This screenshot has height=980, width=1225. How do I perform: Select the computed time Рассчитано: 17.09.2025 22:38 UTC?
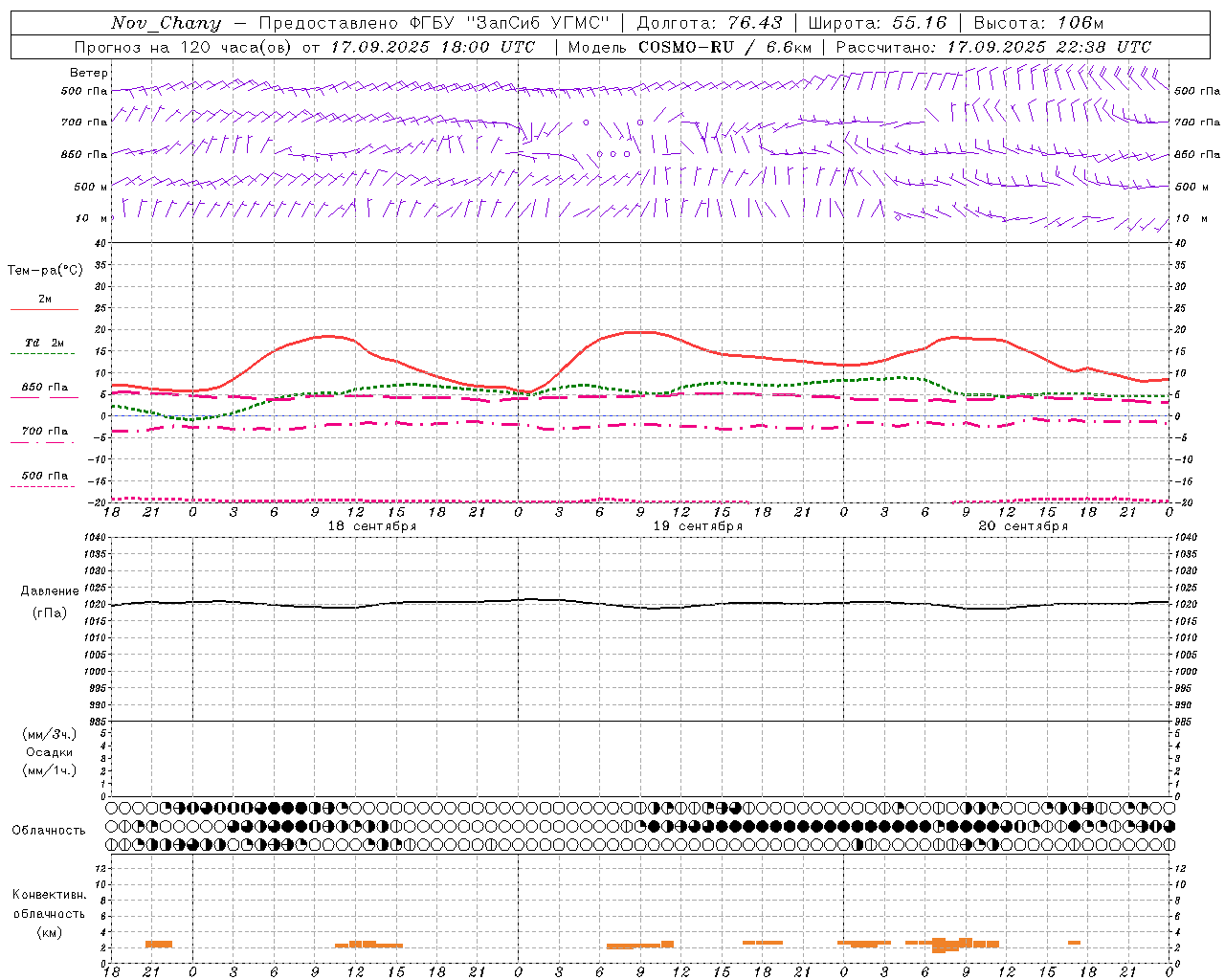[993, 47]
